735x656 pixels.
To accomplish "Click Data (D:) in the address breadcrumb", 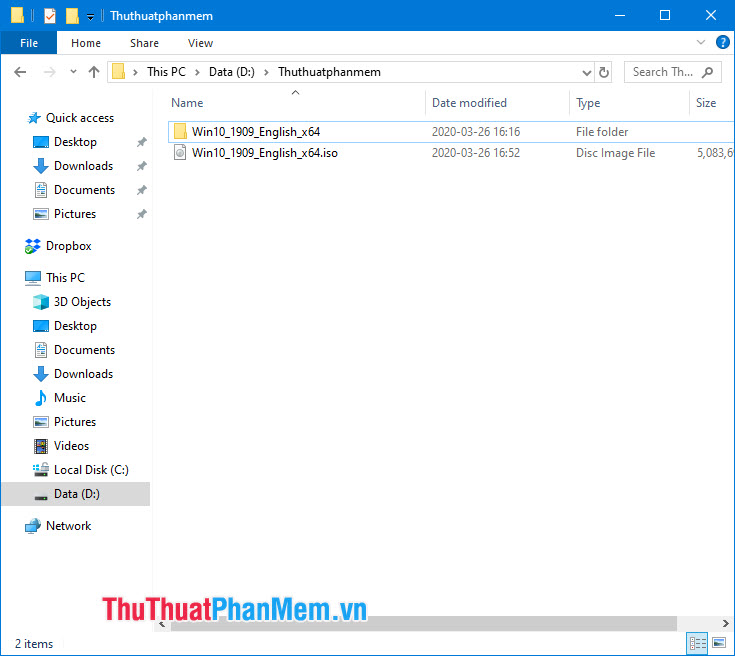I will (x=232, y=72).
